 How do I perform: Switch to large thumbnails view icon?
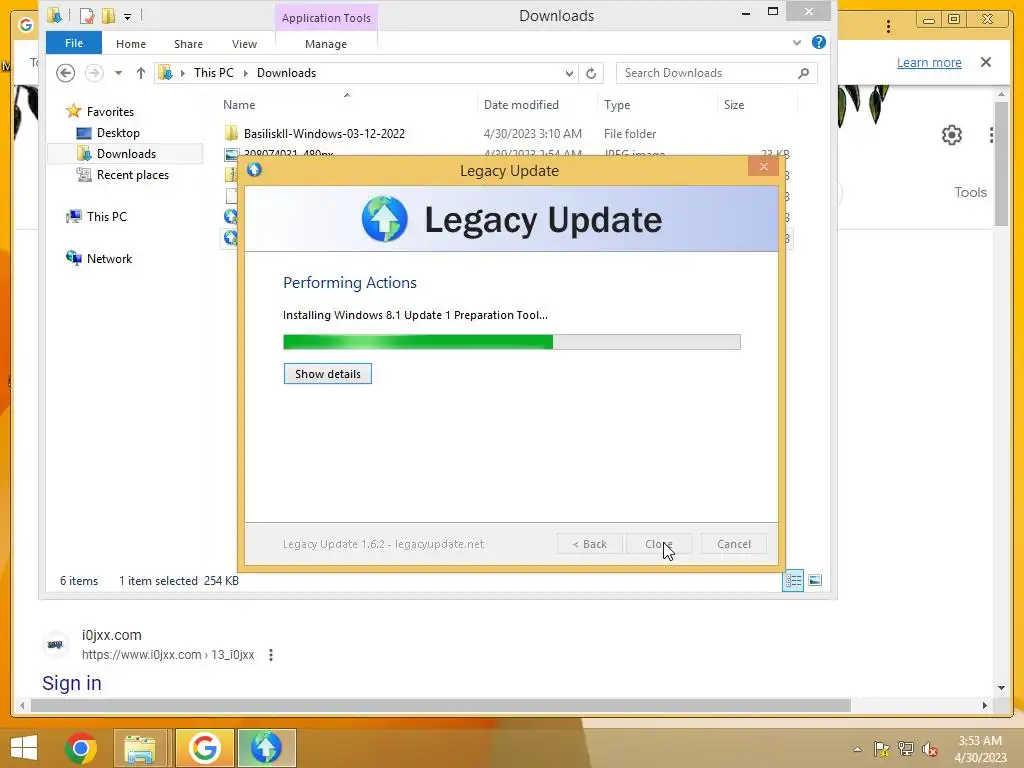click(815, 580)
